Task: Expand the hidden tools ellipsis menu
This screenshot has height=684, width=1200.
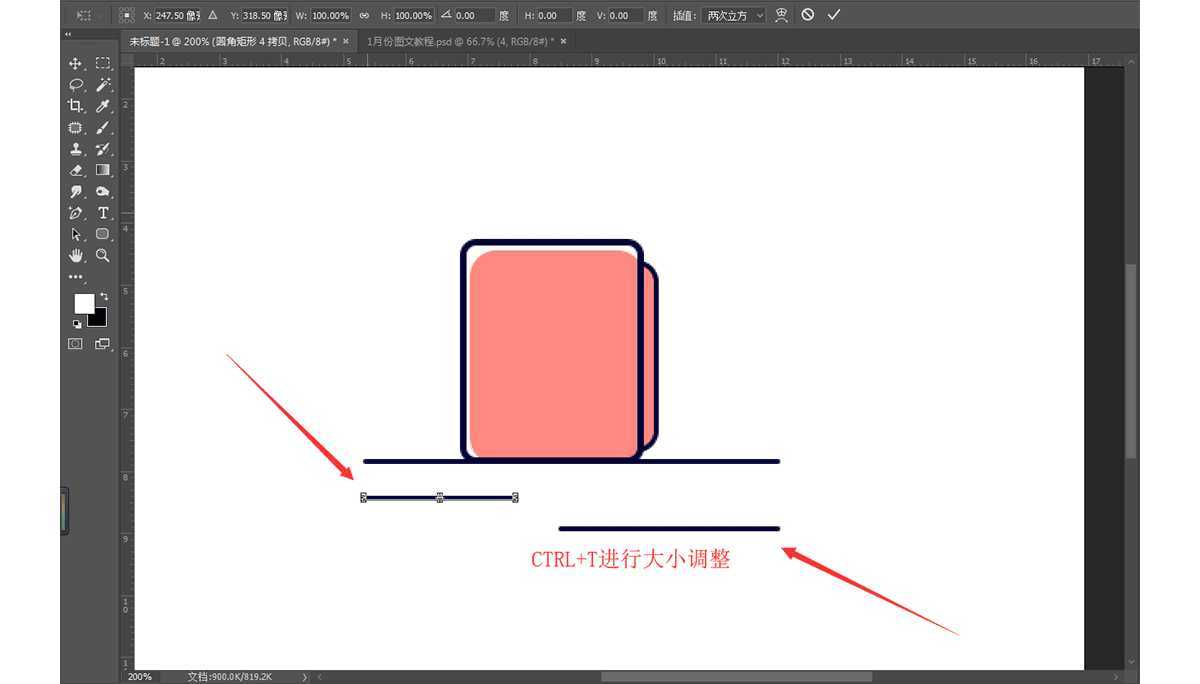Action: [76, 277]
